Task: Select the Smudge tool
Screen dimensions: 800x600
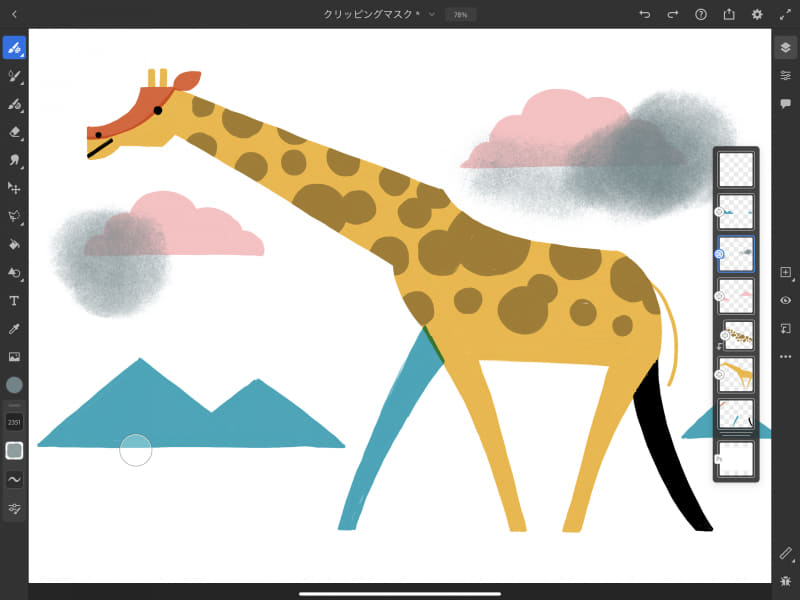Action: point(14,160)
